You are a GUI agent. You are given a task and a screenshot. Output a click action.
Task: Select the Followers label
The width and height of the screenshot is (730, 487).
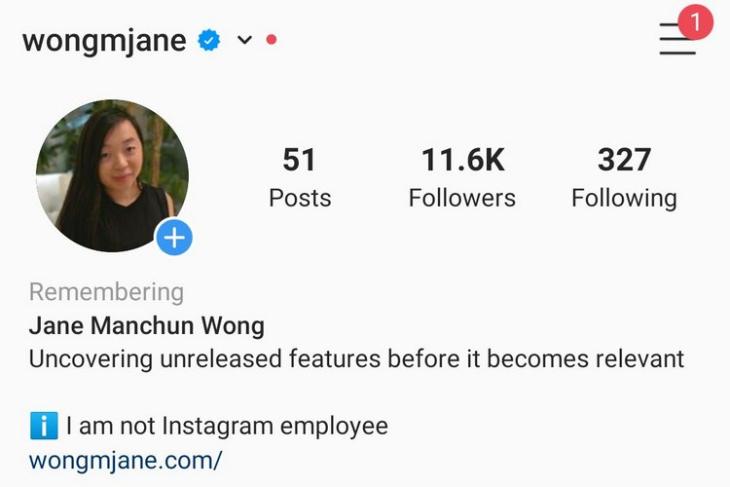point(462,198)
